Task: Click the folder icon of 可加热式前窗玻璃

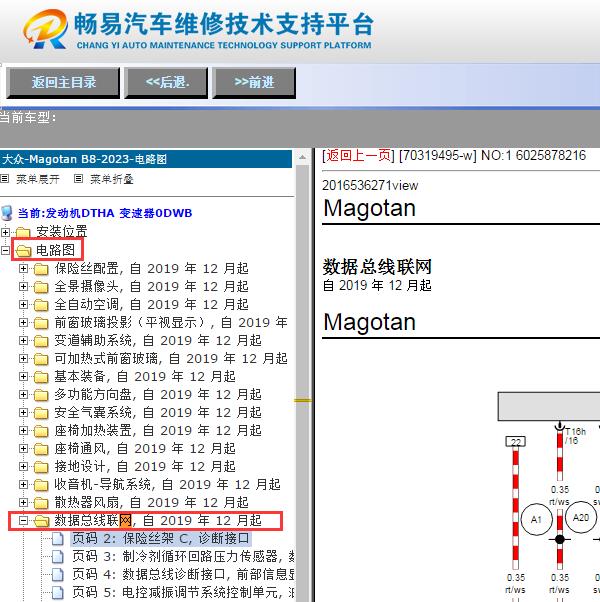Action: (41, 359)
